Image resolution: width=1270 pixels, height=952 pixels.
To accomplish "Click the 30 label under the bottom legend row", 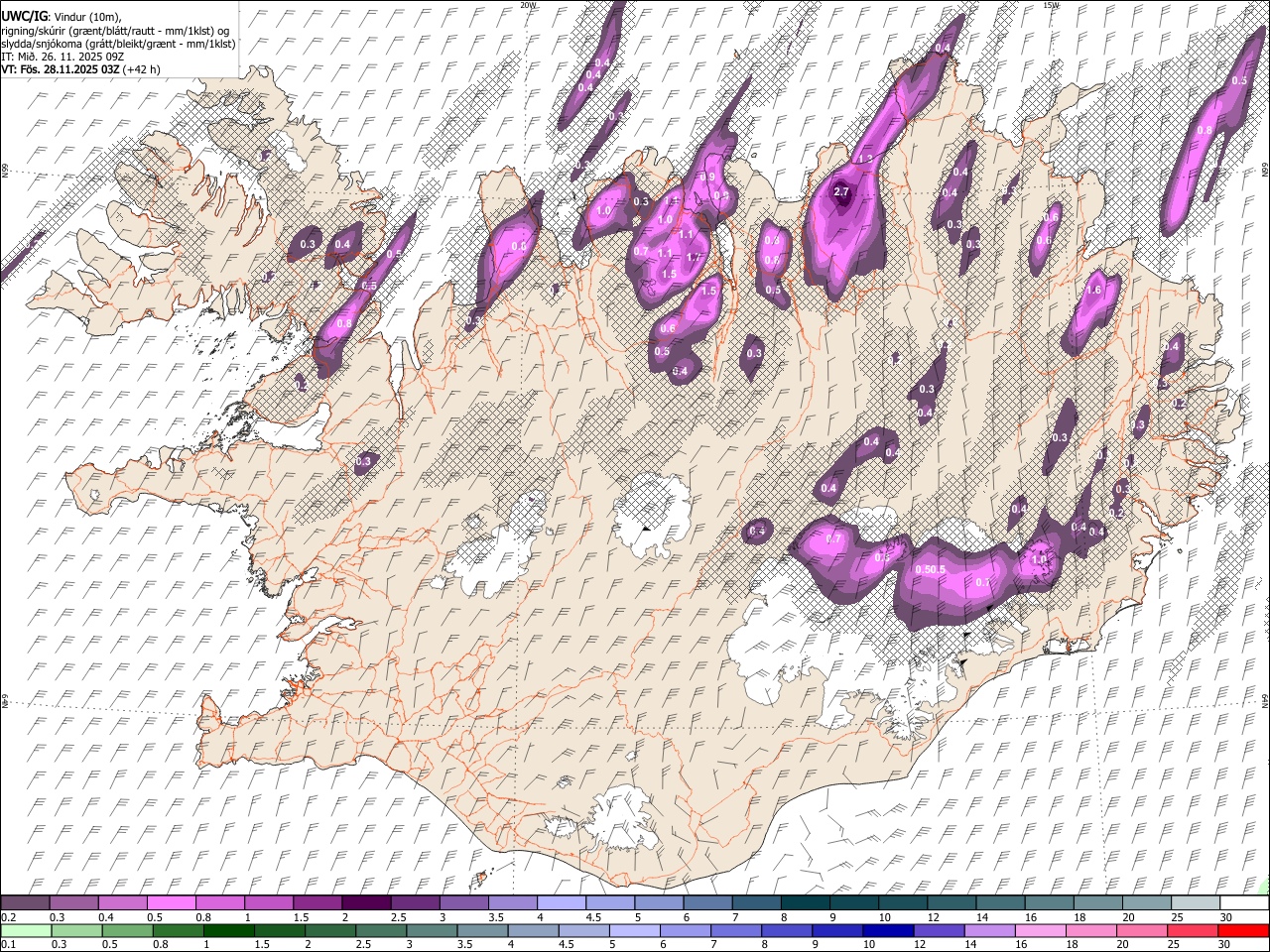I will (1226, 945).
